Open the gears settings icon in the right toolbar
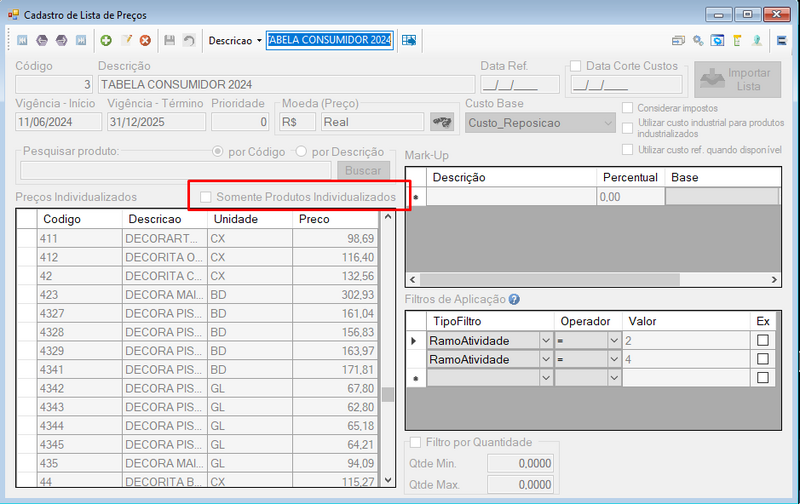Image resolution: width=800 pixels, height=504 pixels. tap(698, 40)
